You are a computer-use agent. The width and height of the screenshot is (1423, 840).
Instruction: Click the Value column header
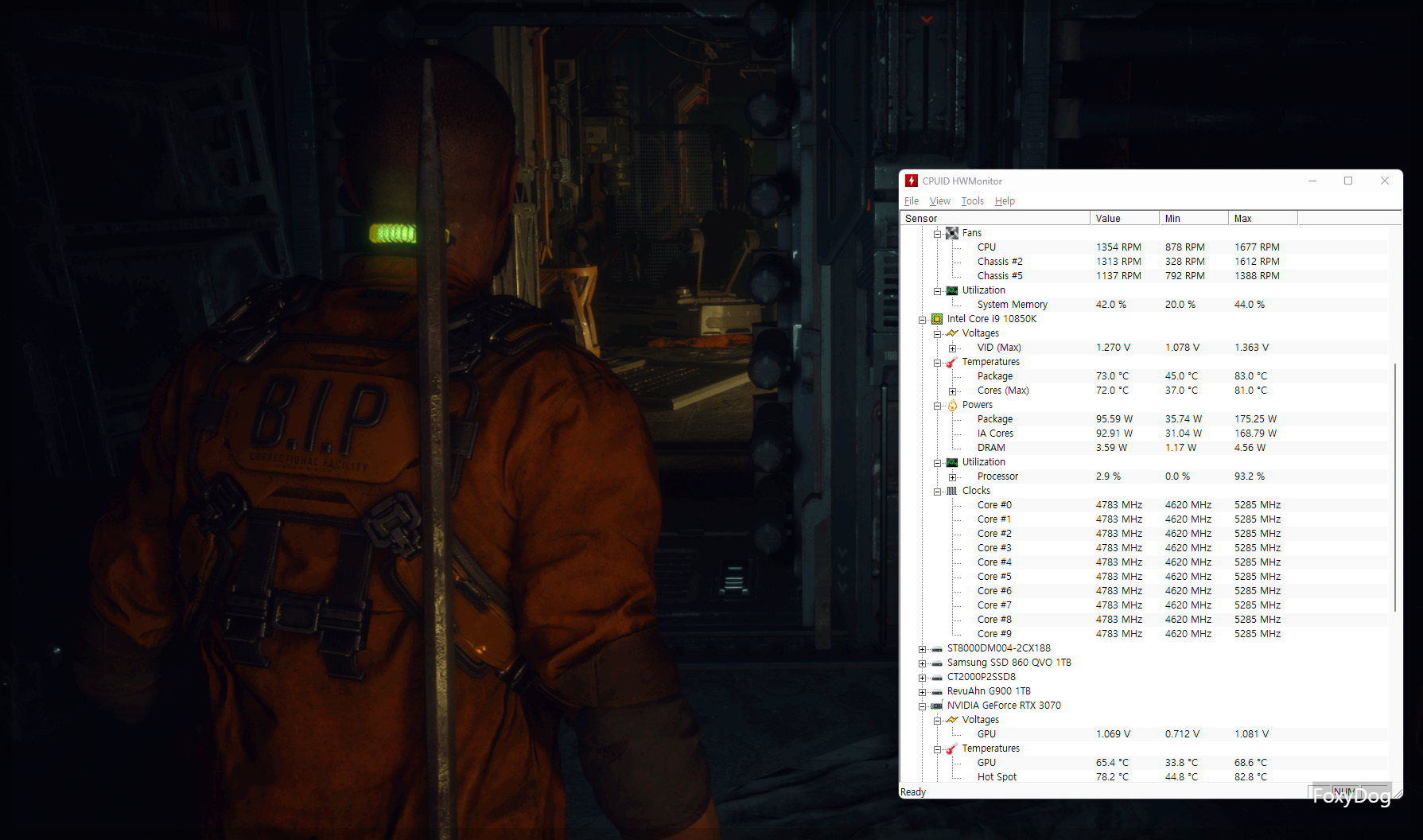click(x=1125, y=219)
